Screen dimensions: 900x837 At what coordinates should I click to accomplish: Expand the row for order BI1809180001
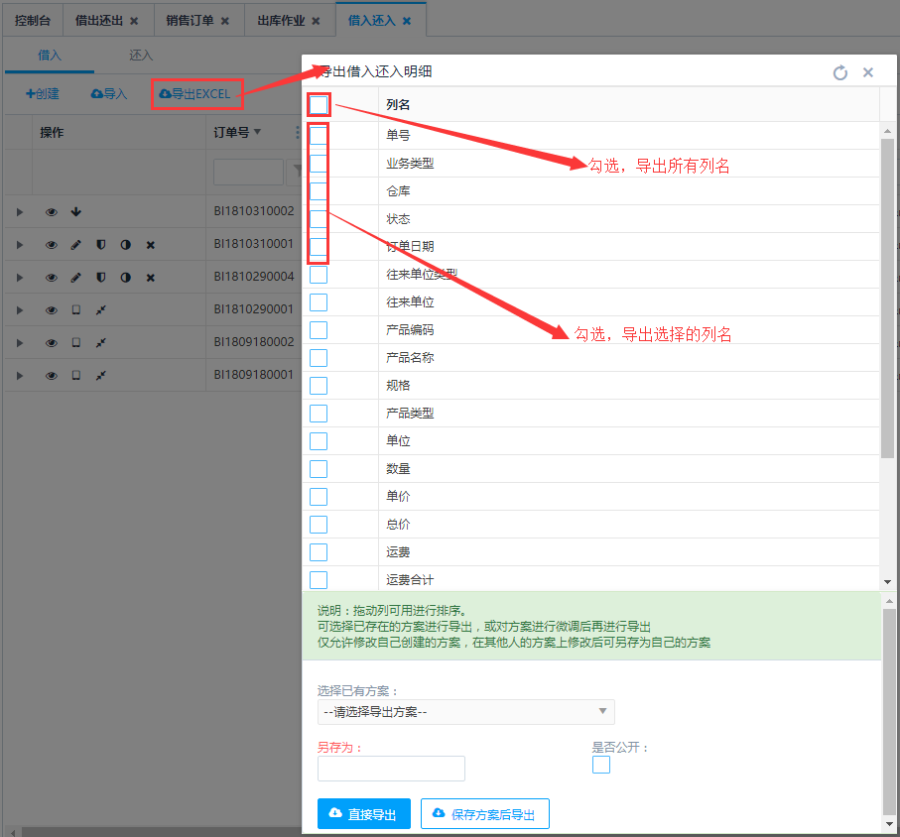[x=18, y=376]
